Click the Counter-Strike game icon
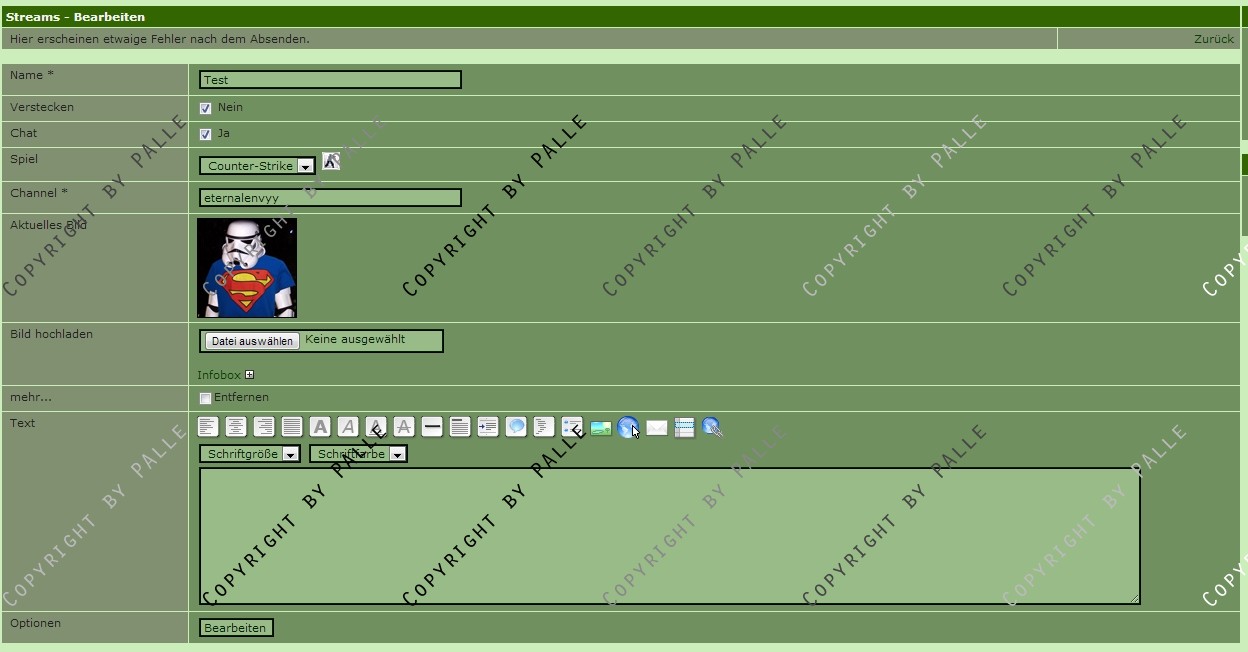1248x652 pixels. tap(331, 161)
